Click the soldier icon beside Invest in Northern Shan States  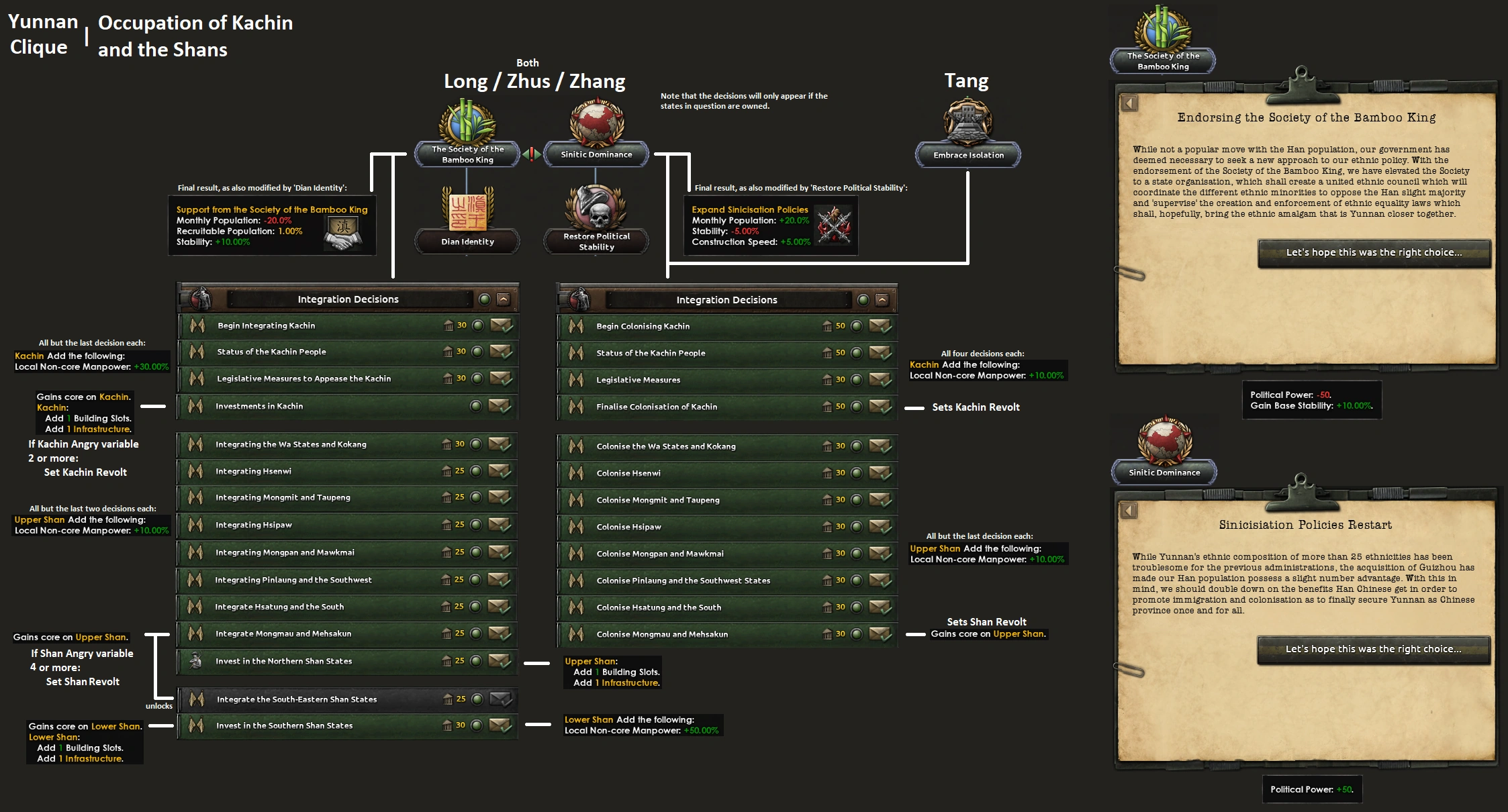click(196, 660)
